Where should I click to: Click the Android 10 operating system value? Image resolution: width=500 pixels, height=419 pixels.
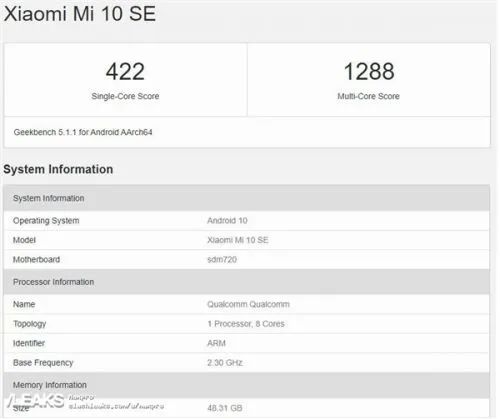pyautogui.click(x=227, y=221)
